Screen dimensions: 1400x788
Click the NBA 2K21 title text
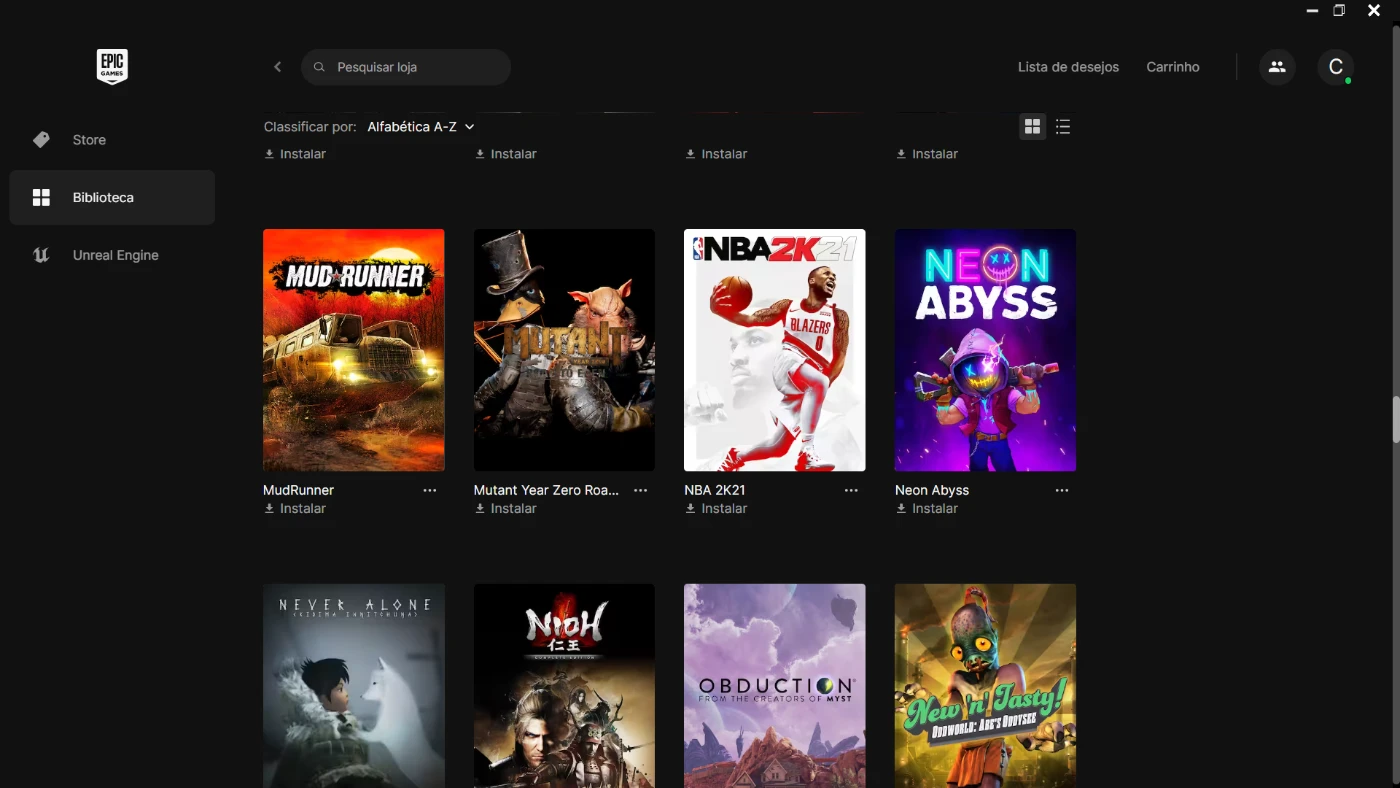[x=715, y=490]
